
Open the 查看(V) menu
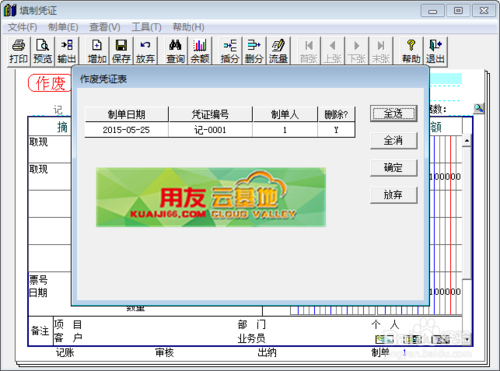(105, 27)
